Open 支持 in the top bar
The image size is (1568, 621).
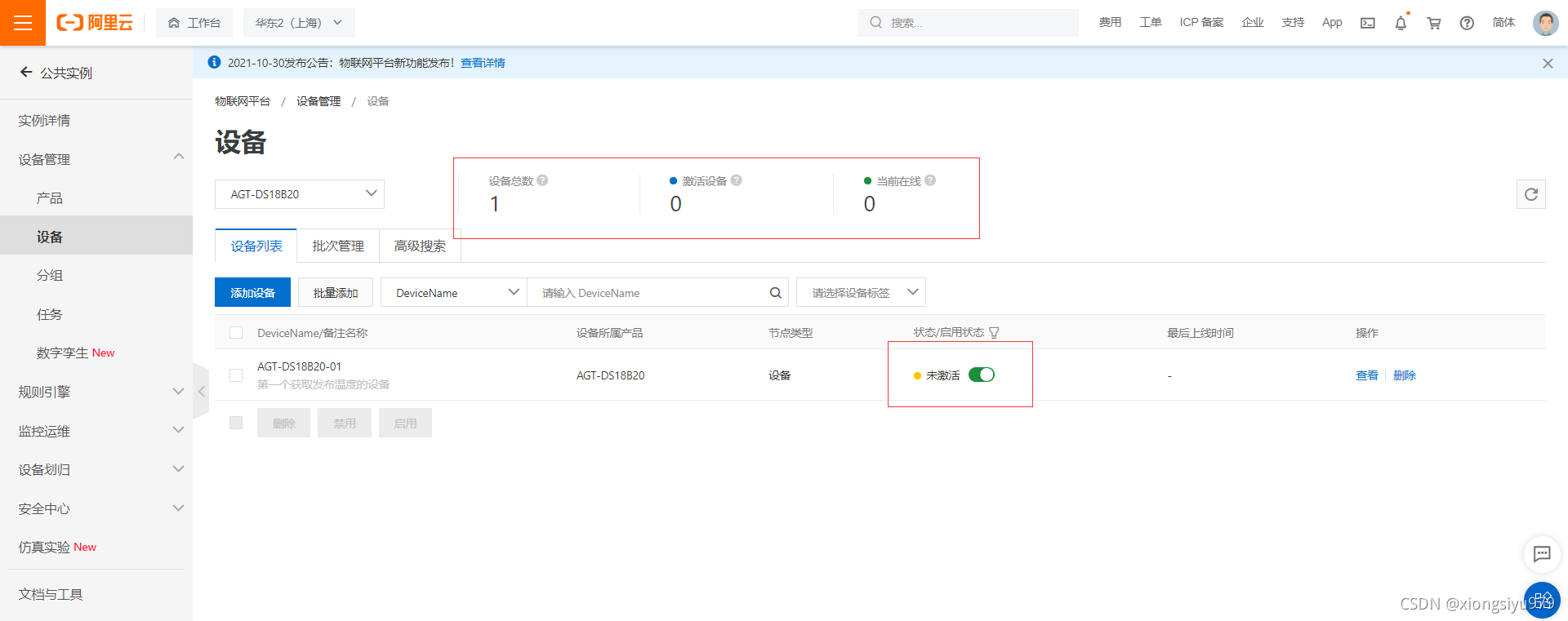coord(1293,23)
